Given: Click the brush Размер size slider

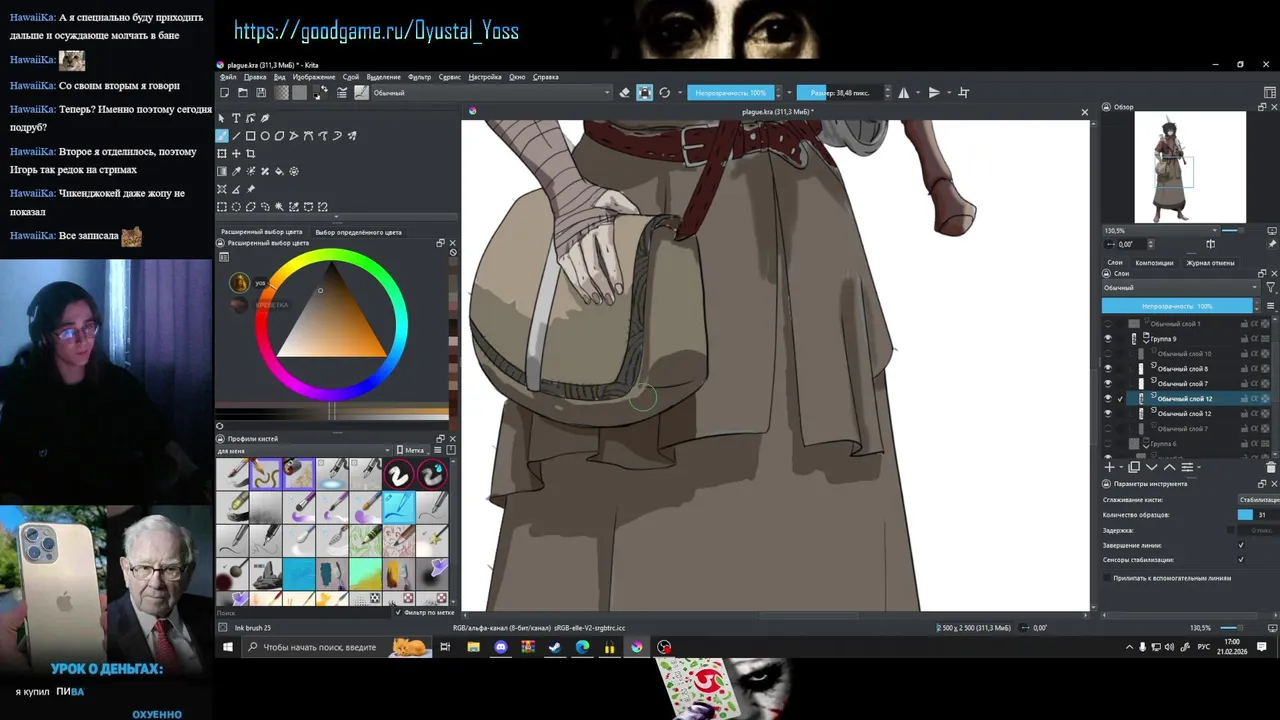Looking at the screenshot, I should coord(841,93).
